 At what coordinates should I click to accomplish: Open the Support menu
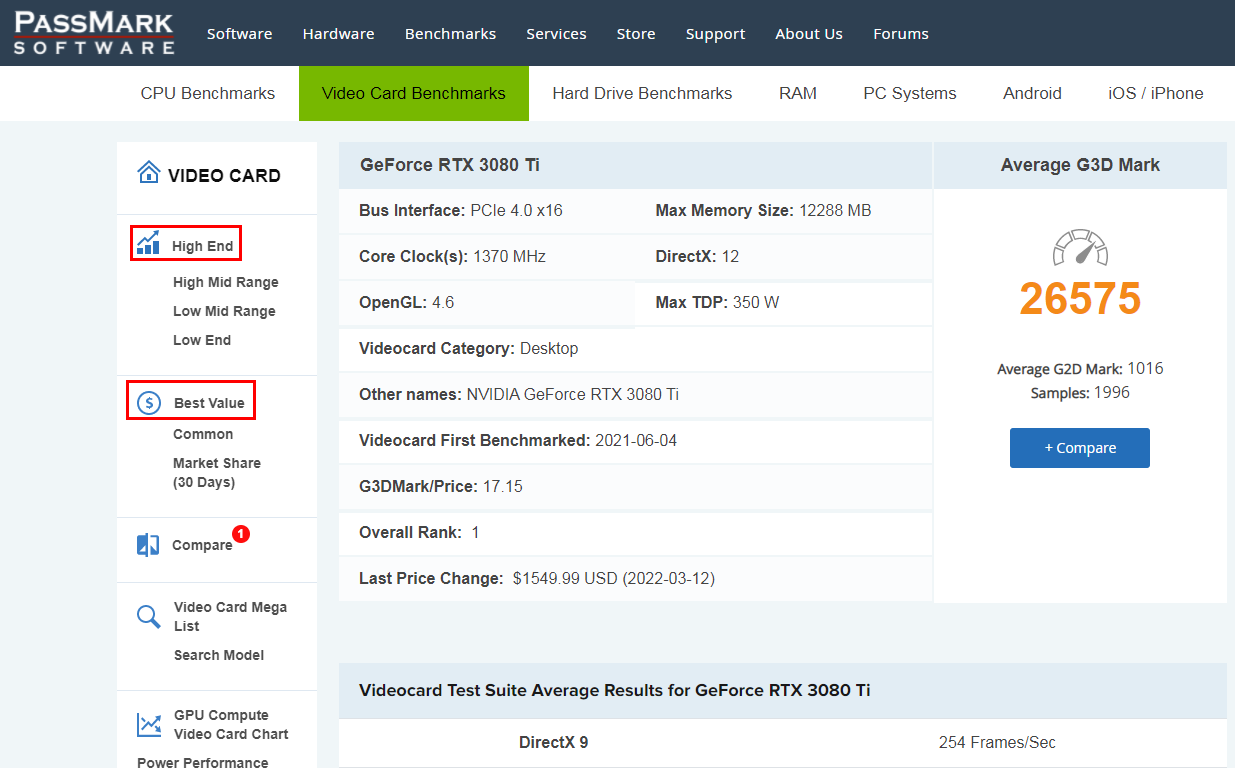(715, 34)
